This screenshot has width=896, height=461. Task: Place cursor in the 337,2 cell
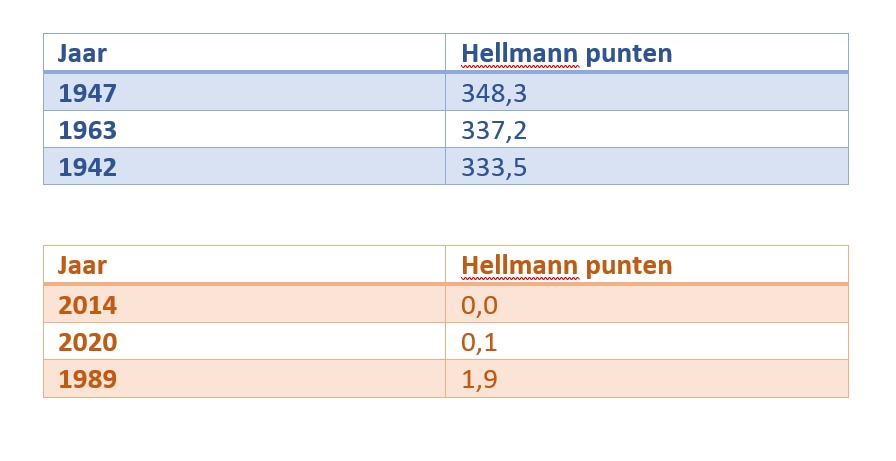[493, 130]
